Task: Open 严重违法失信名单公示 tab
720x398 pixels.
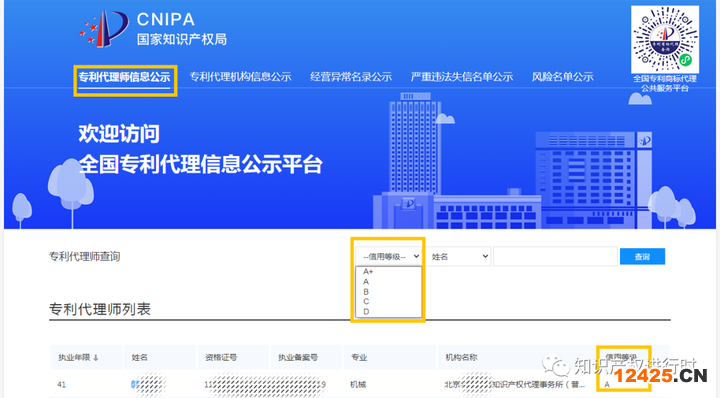Action: pyautogui.click(x=462, y=77)
